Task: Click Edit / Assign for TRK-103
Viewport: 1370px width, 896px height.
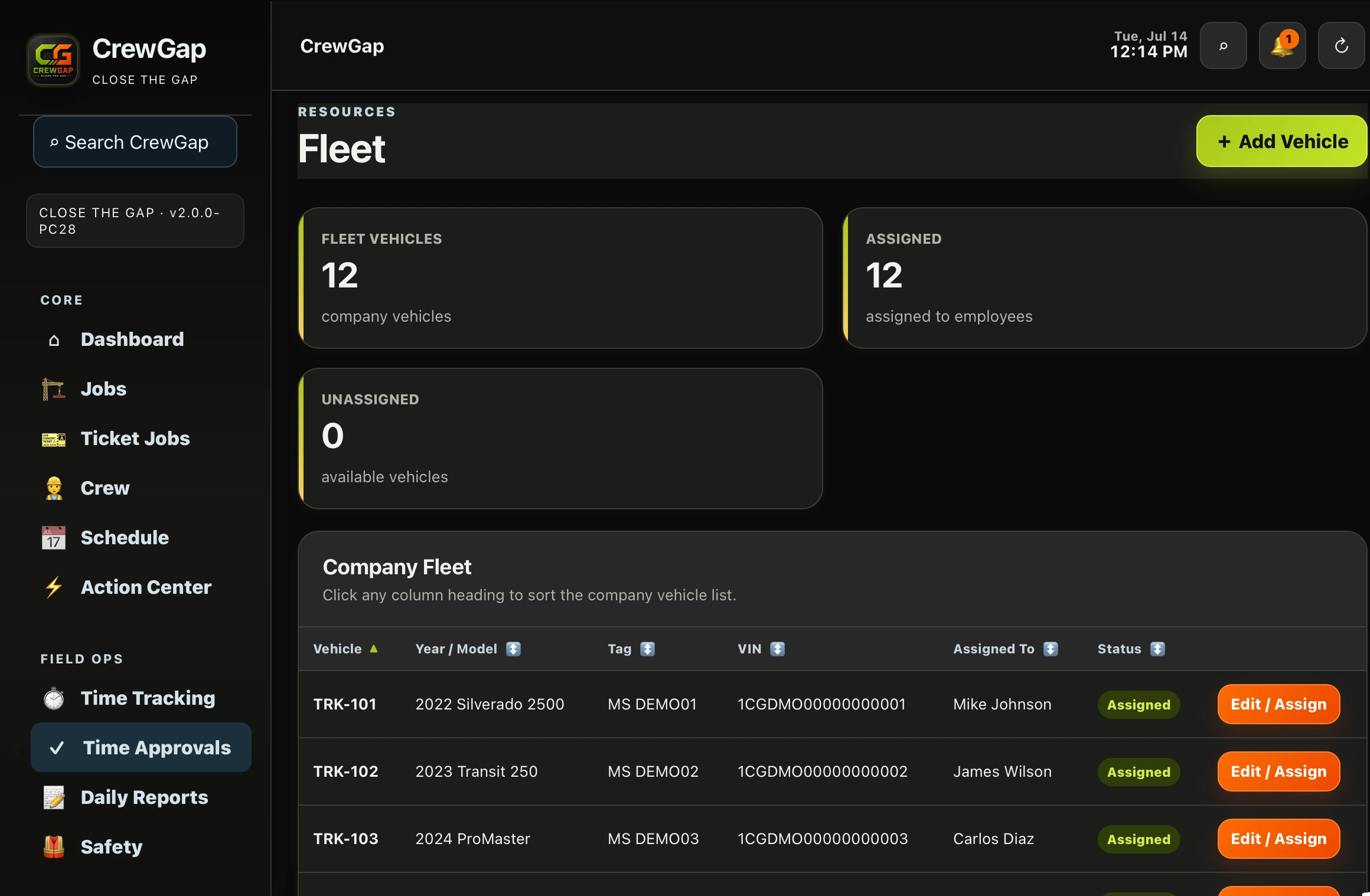Action: 1278,839
